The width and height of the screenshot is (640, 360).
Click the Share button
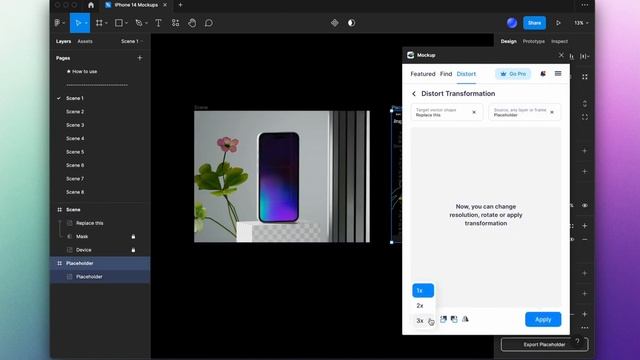coord(534,23)
